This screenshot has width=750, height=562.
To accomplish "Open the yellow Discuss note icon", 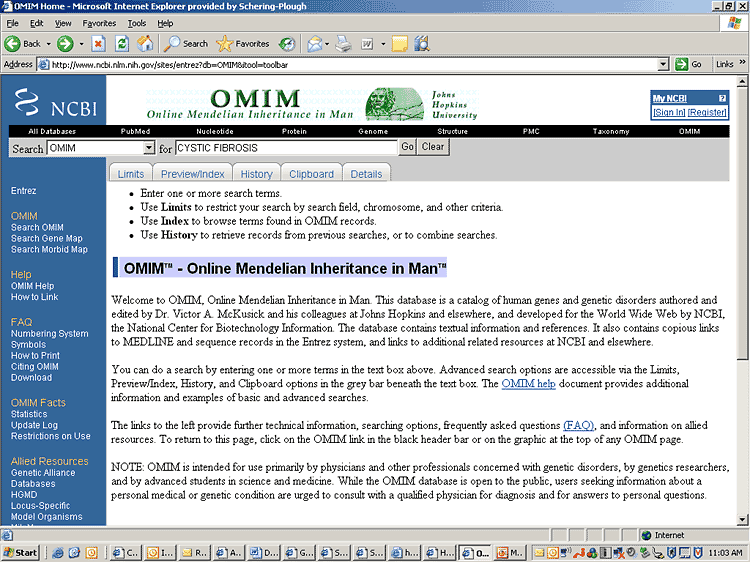I will (x=399, y=44).
